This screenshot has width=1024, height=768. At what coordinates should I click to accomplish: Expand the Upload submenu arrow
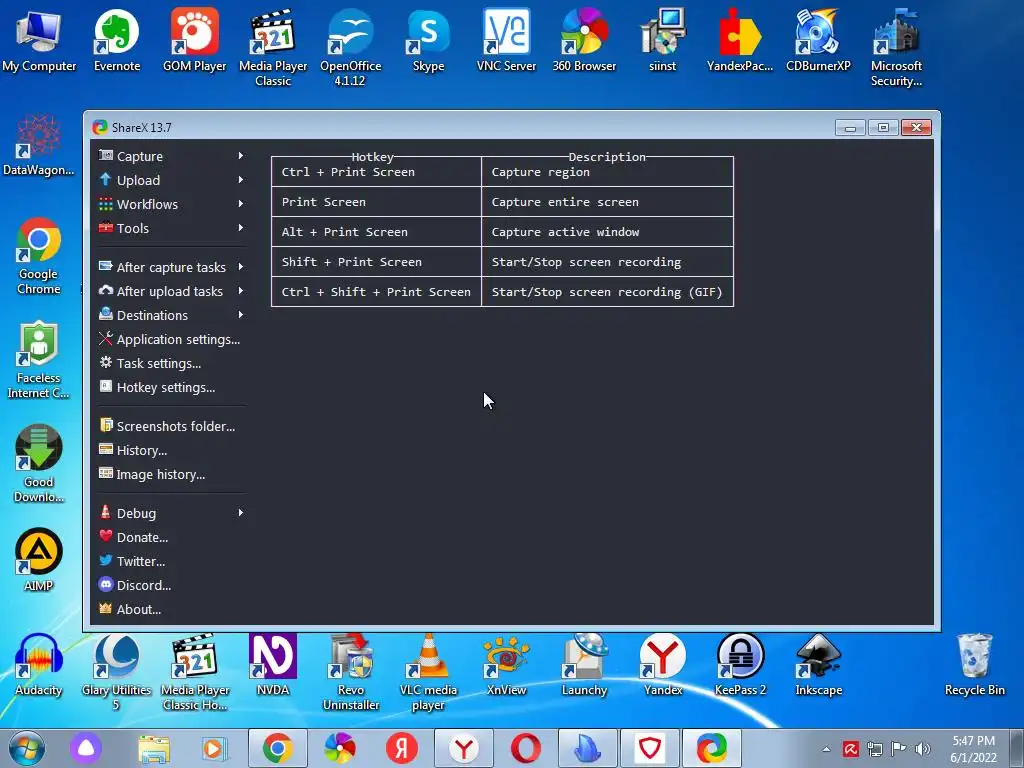tap(240, 180)
